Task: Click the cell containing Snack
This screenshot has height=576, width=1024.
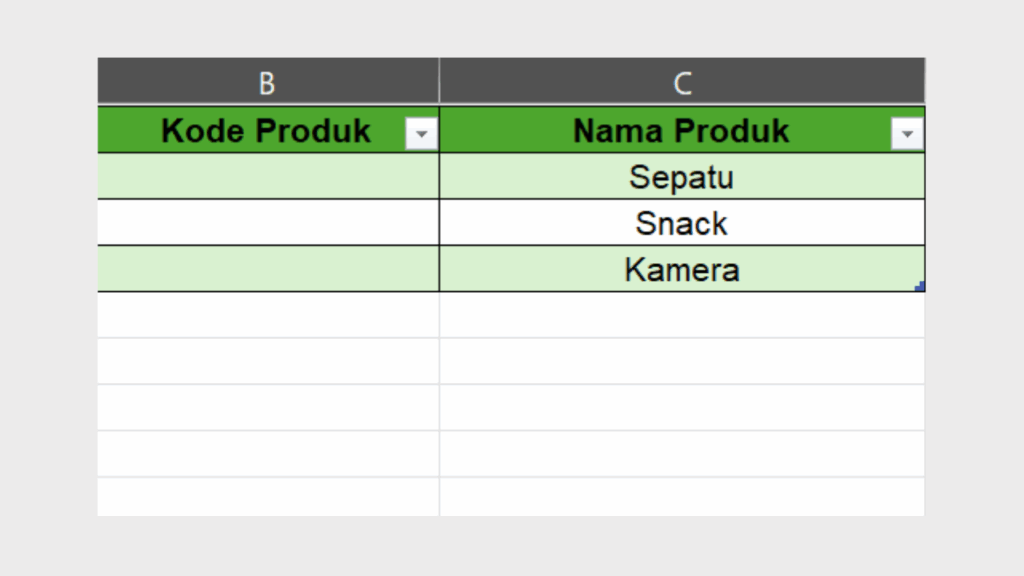Action: [x=680, y=223]
